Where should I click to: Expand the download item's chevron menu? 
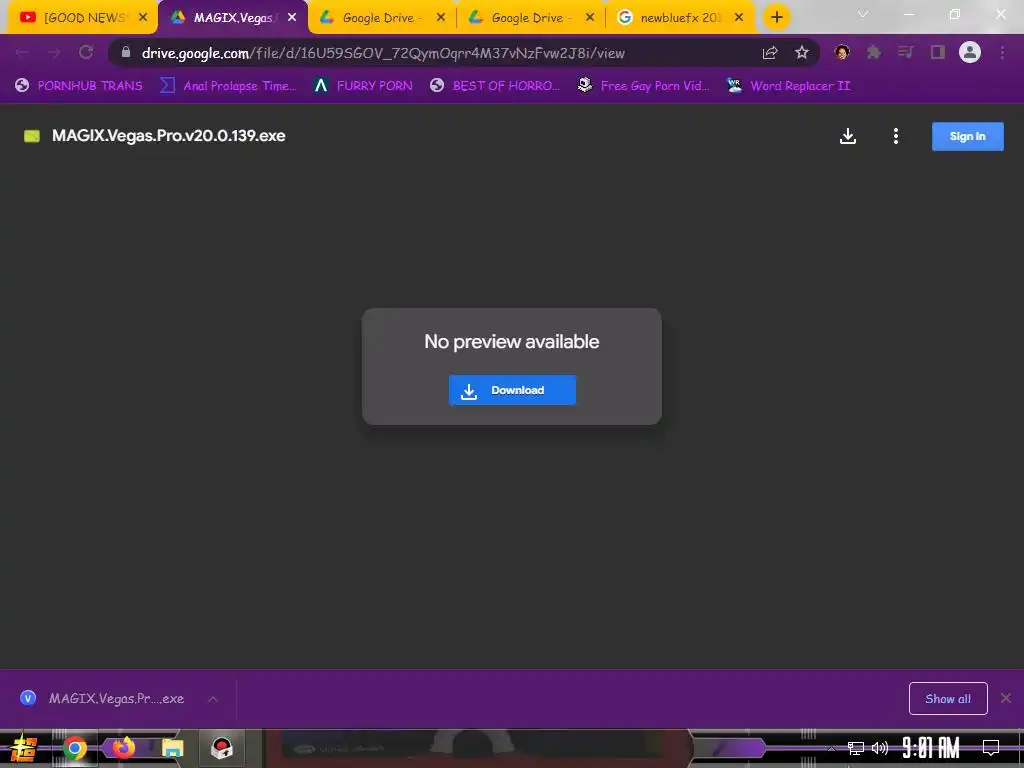213,699
